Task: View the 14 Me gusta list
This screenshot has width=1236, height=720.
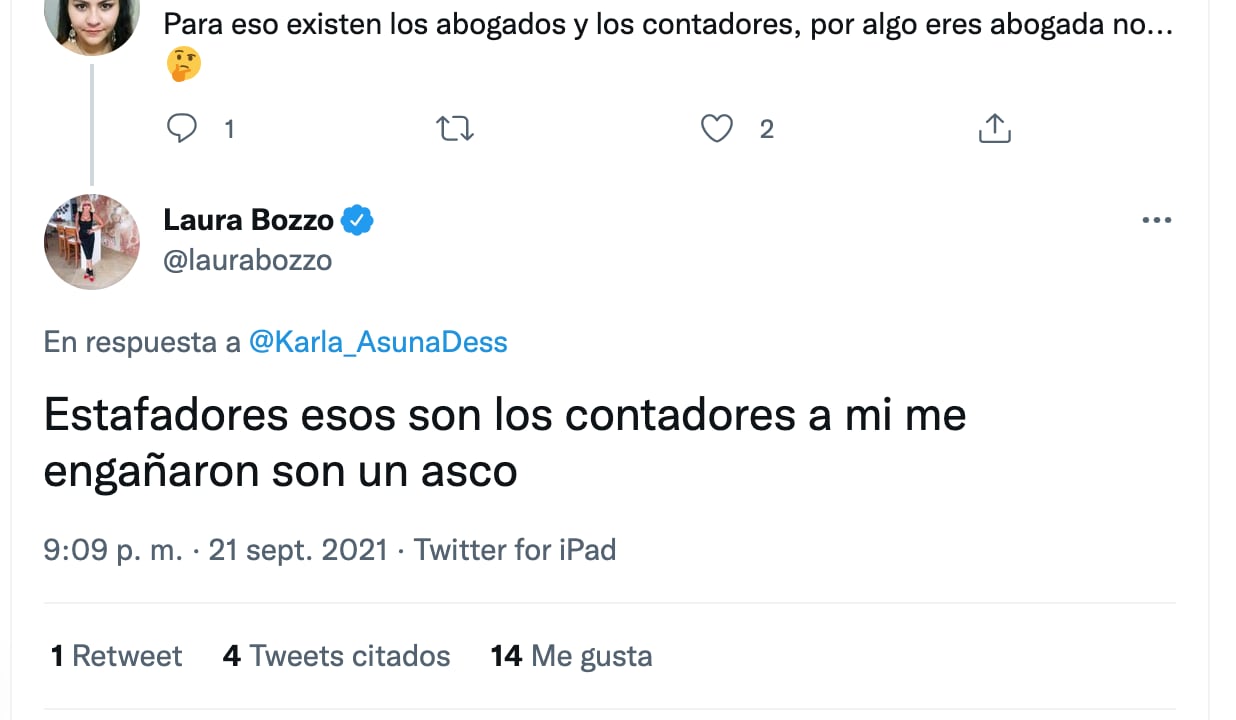Action: [x=570, y=655]
